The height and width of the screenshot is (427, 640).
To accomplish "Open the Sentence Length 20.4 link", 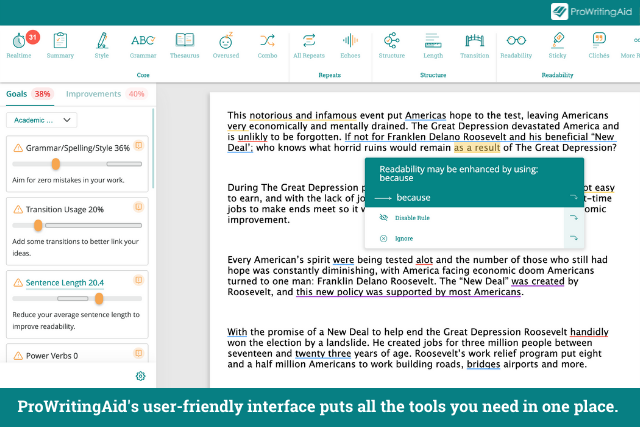I will (x=64, y=282).
